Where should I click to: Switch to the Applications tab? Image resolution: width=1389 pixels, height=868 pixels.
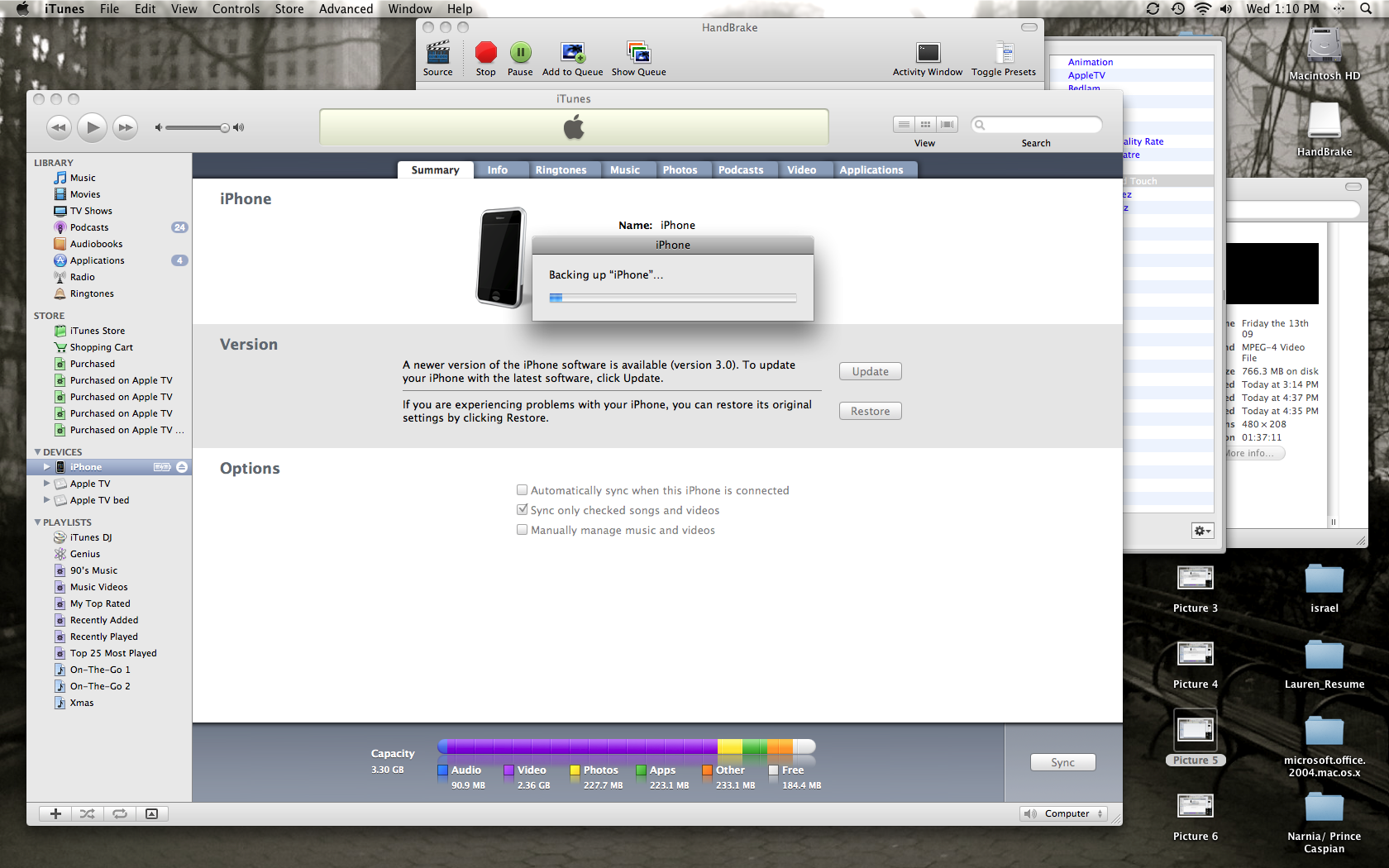(871, 169)
